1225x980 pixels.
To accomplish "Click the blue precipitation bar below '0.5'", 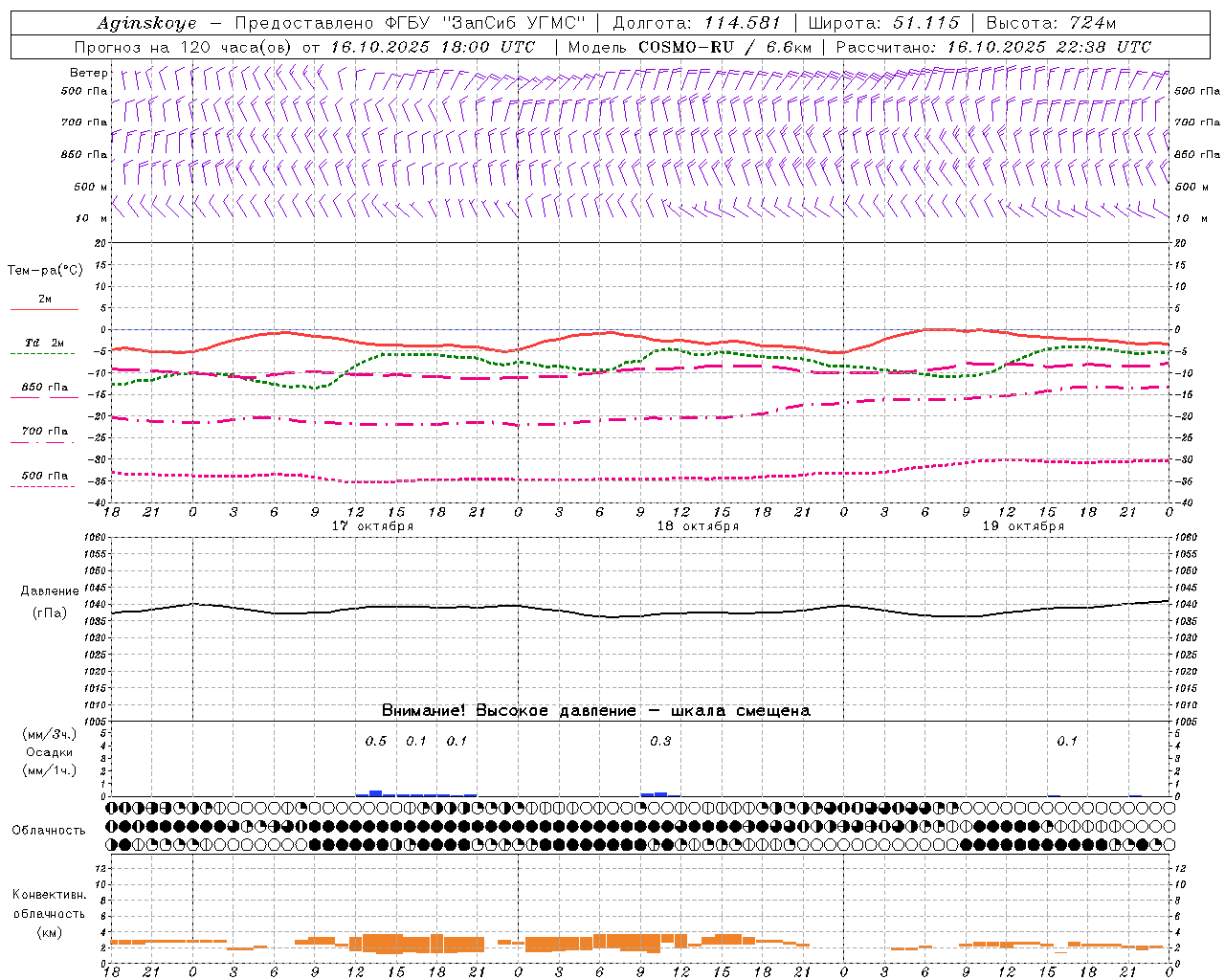I will pos(376,793).
